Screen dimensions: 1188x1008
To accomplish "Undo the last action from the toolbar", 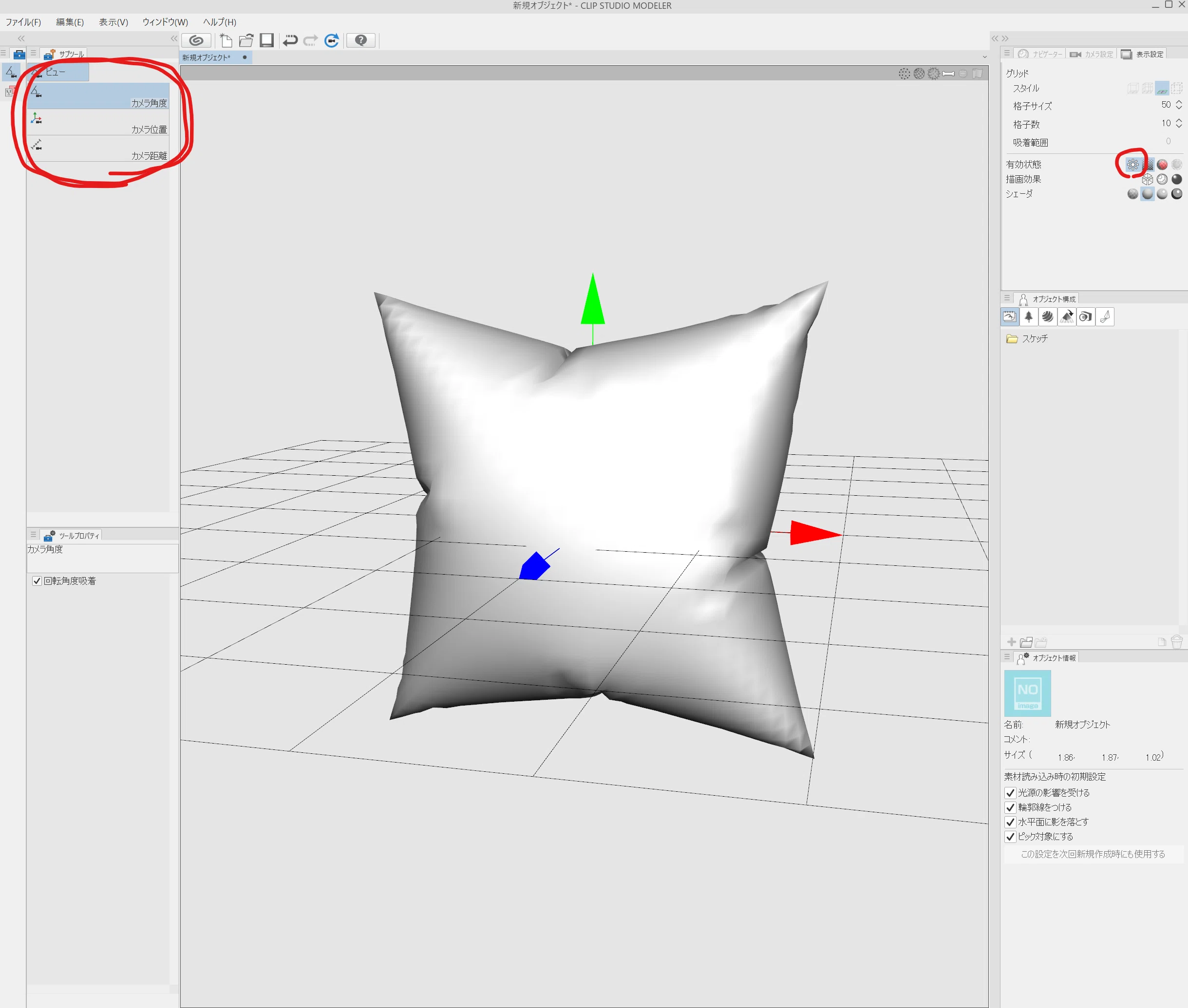I will (x=290, y=40).
